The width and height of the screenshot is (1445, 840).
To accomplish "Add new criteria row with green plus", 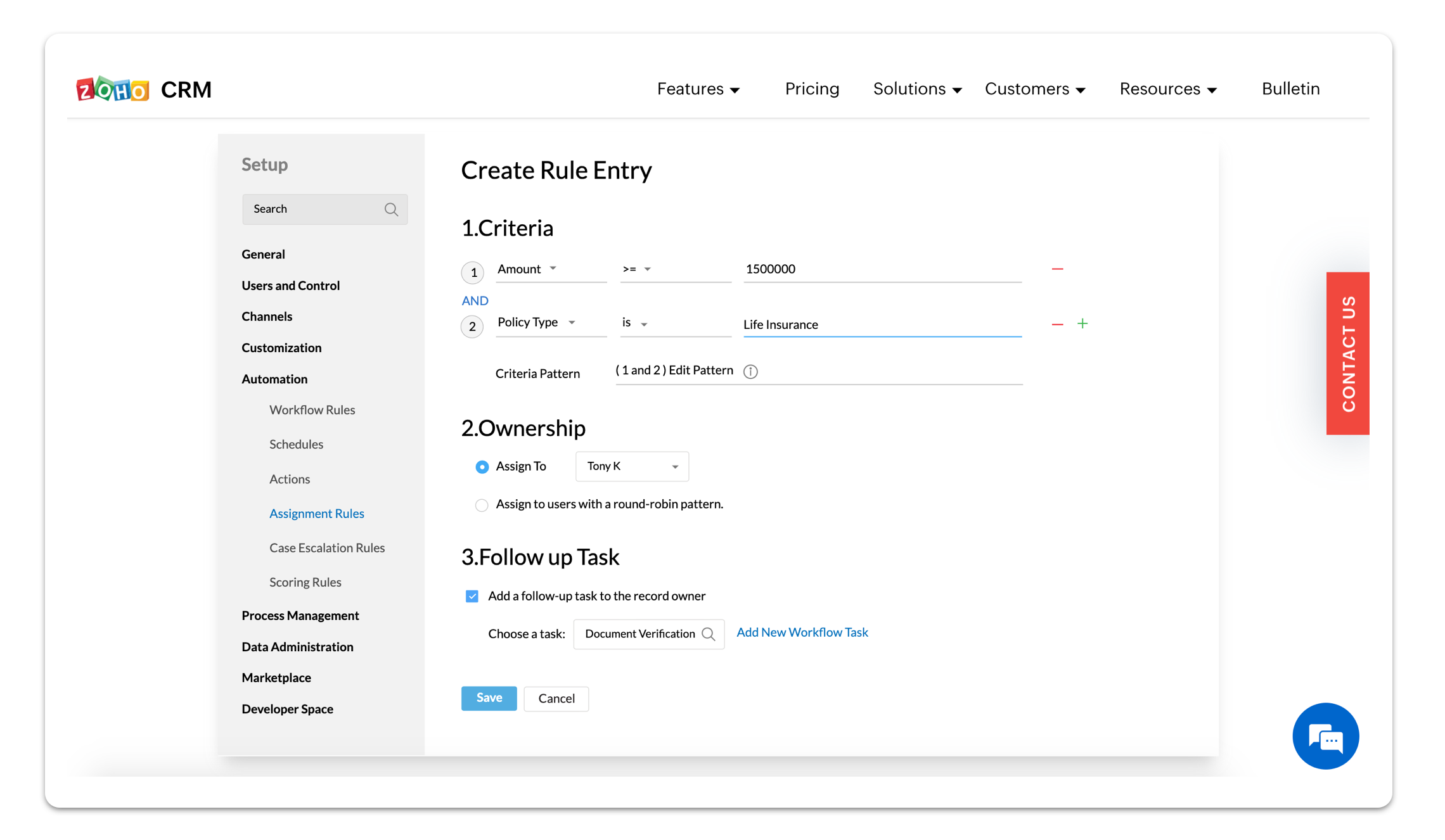I will (1082, 324).
